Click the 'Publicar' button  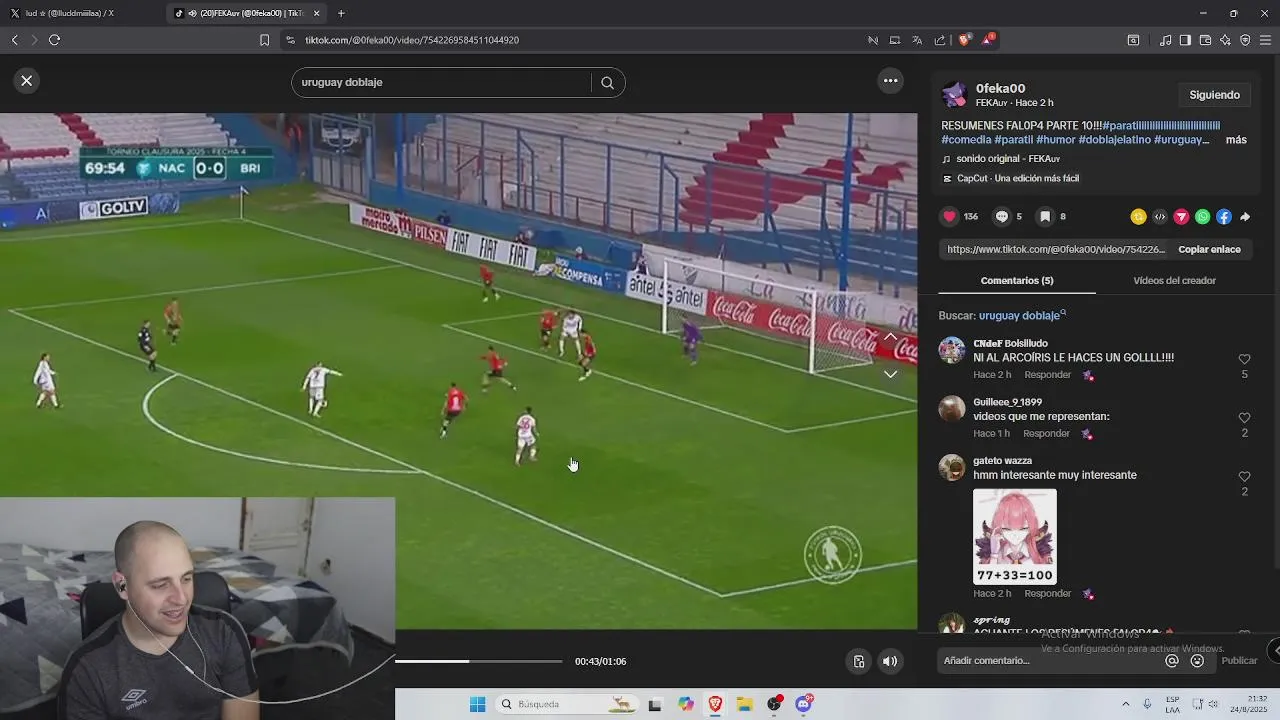click(x=1239, y=661)
